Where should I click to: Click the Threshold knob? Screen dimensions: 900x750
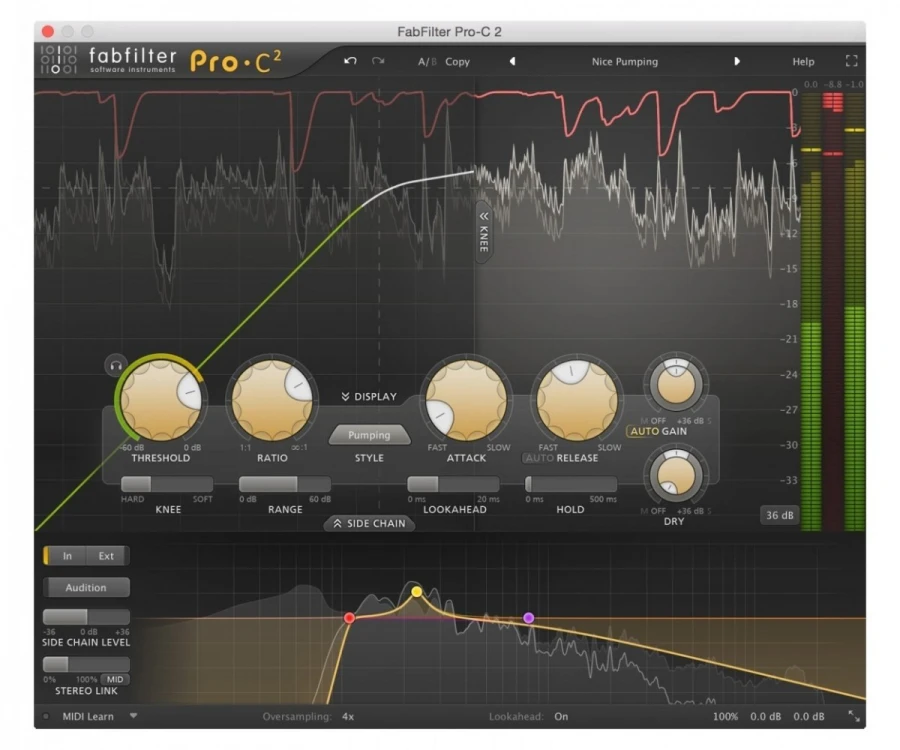pos(161,400)
